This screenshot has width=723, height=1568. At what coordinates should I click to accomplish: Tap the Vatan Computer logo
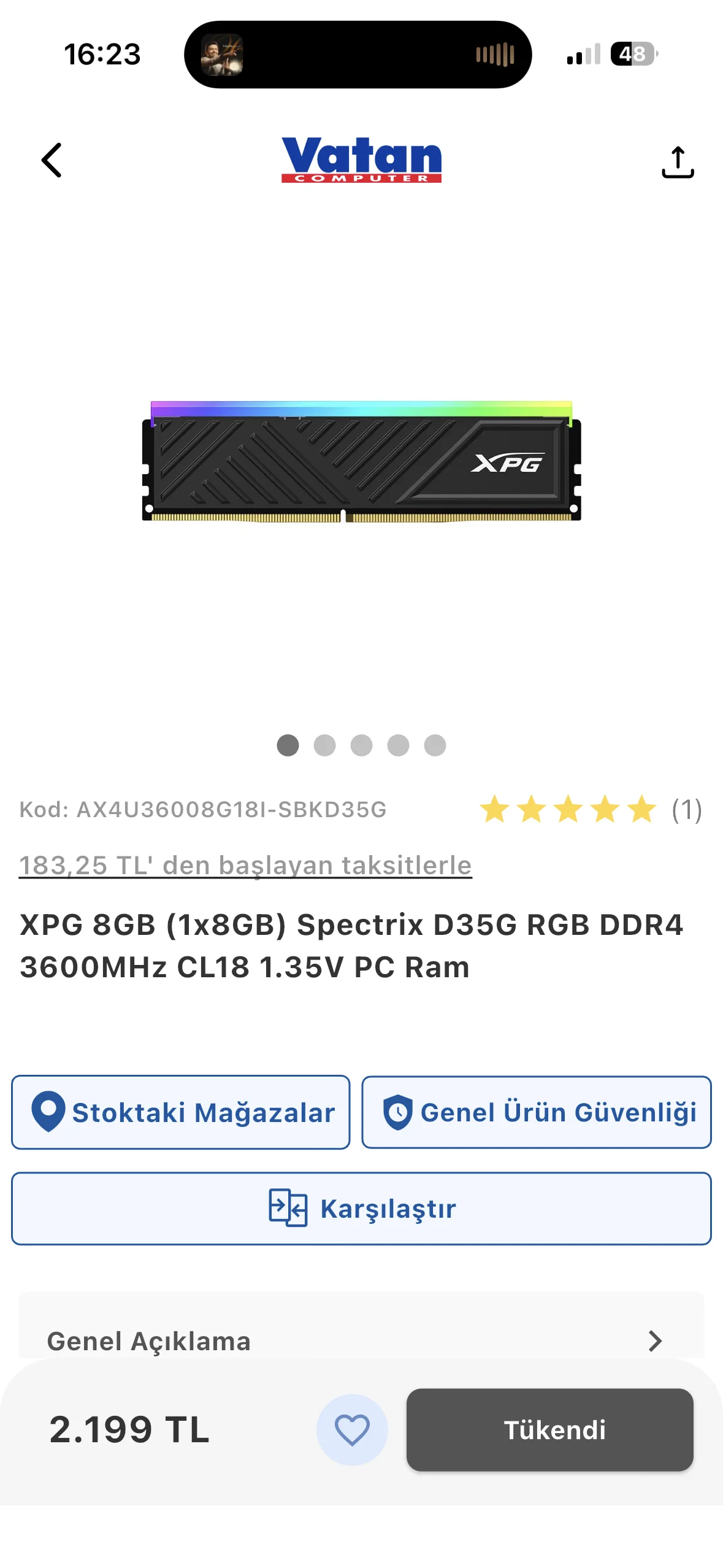361,159
